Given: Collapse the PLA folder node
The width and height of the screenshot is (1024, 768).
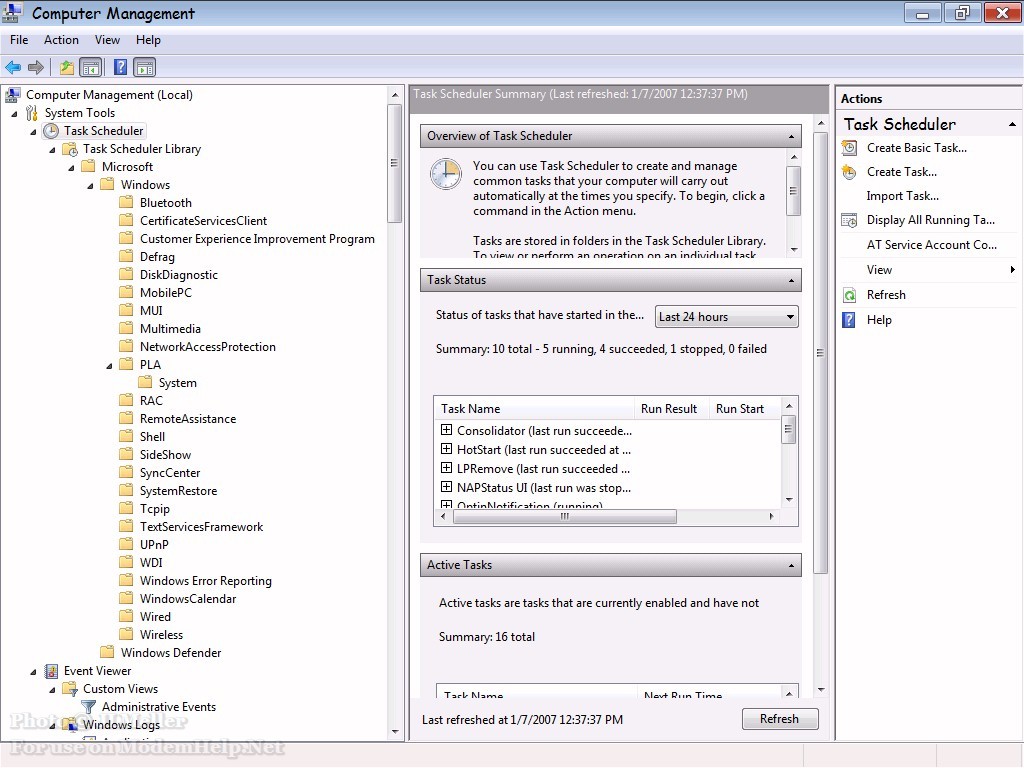Looking at the screenshot, I should [x=109, y=366].
